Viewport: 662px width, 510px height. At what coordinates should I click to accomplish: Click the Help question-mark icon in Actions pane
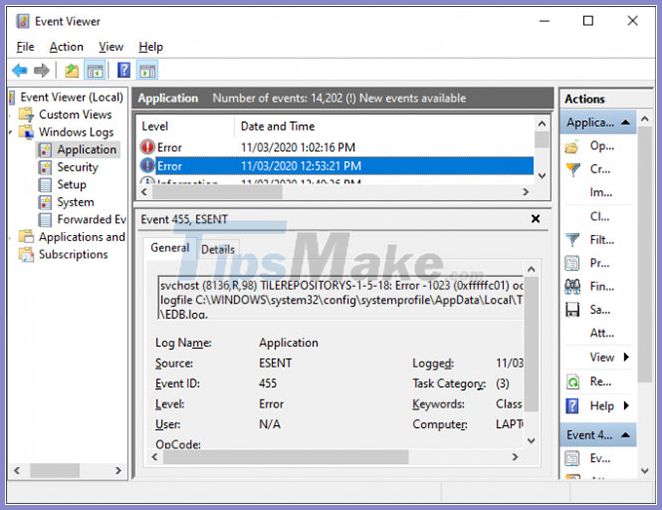[572, 406]
